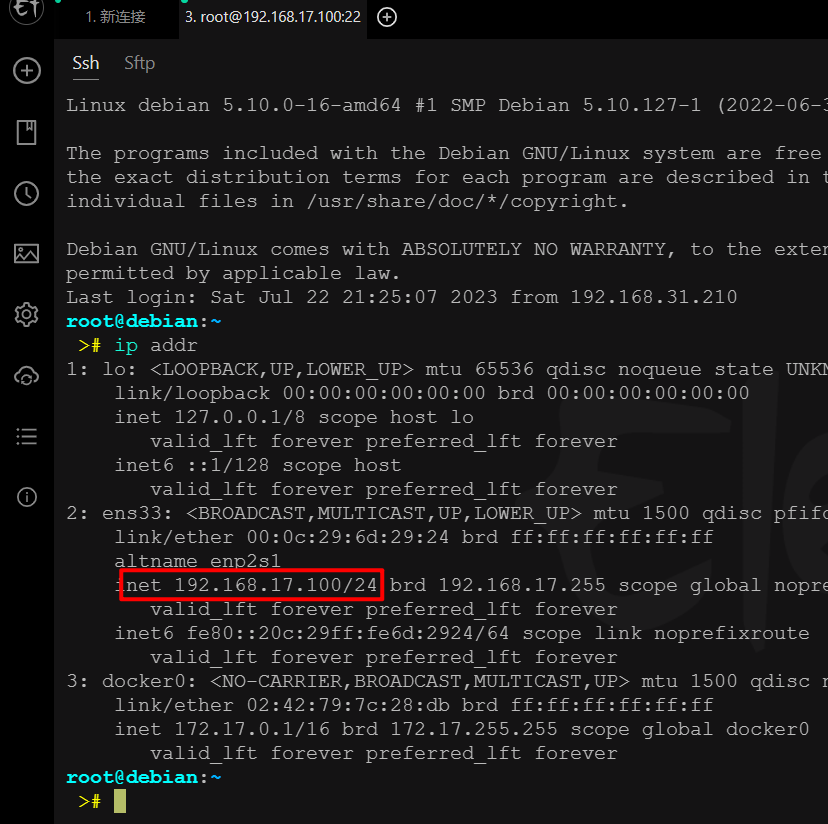
Task: Click the highlighted inet 192.168.17.100/24 address
Action: (x=251, y=585)
